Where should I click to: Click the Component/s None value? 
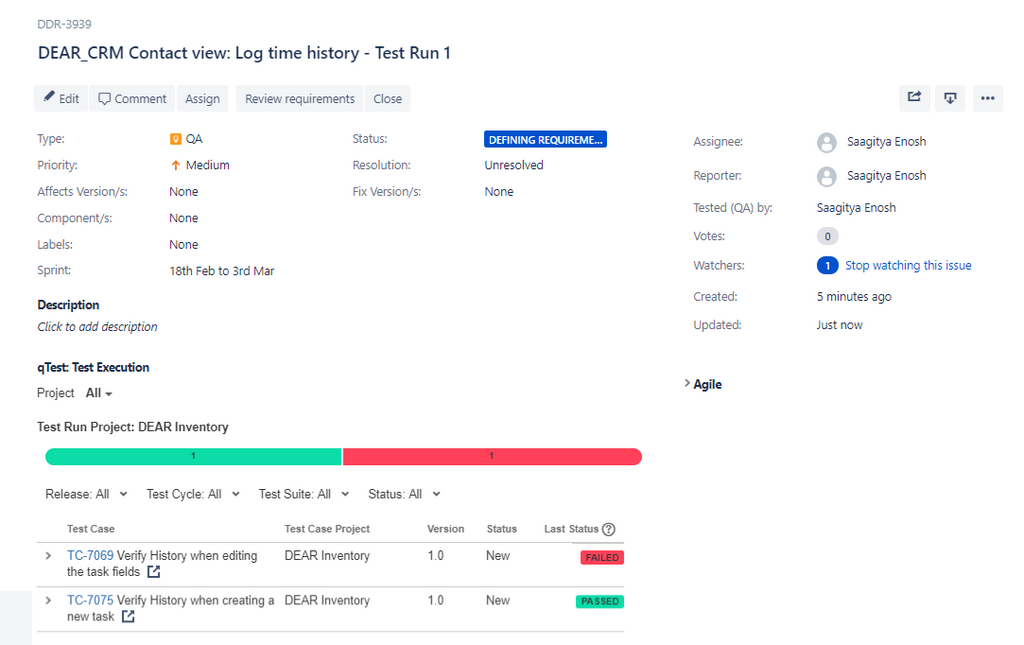[184, 218]
